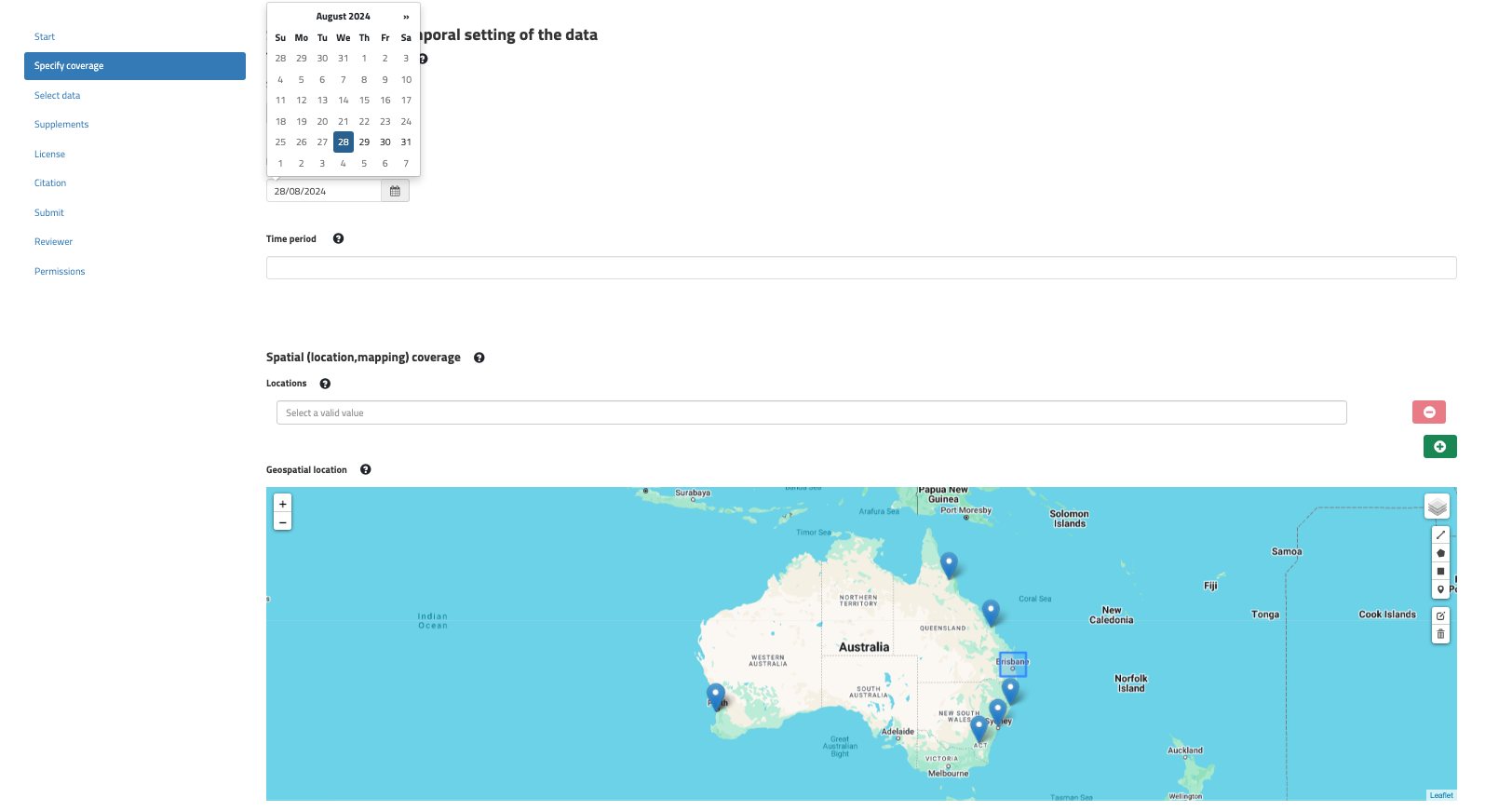Click the calendar icon beside the date

tap(395, 191)
